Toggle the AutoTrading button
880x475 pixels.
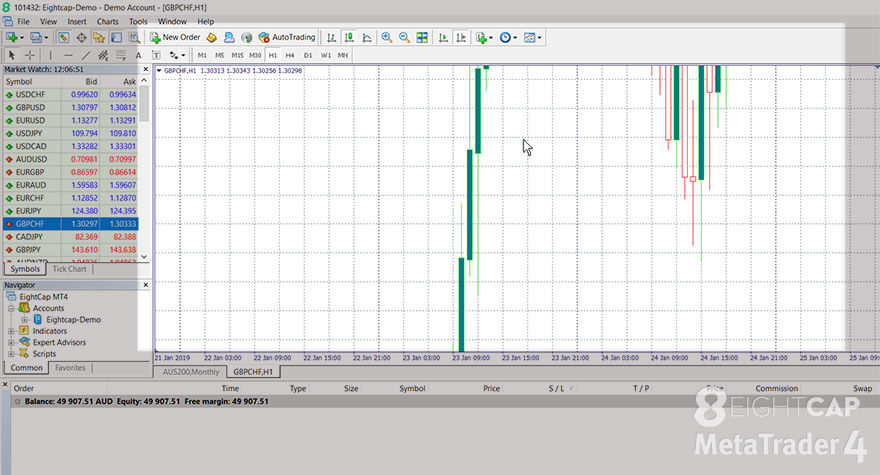pyautogui.click(x=287, y=37)
